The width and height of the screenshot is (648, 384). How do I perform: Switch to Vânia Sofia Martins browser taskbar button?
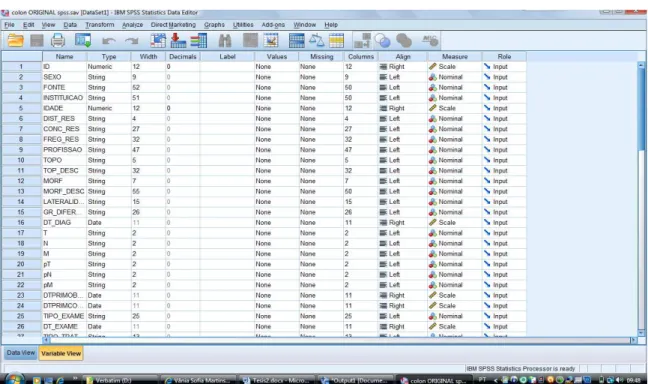tap(198, 380)
